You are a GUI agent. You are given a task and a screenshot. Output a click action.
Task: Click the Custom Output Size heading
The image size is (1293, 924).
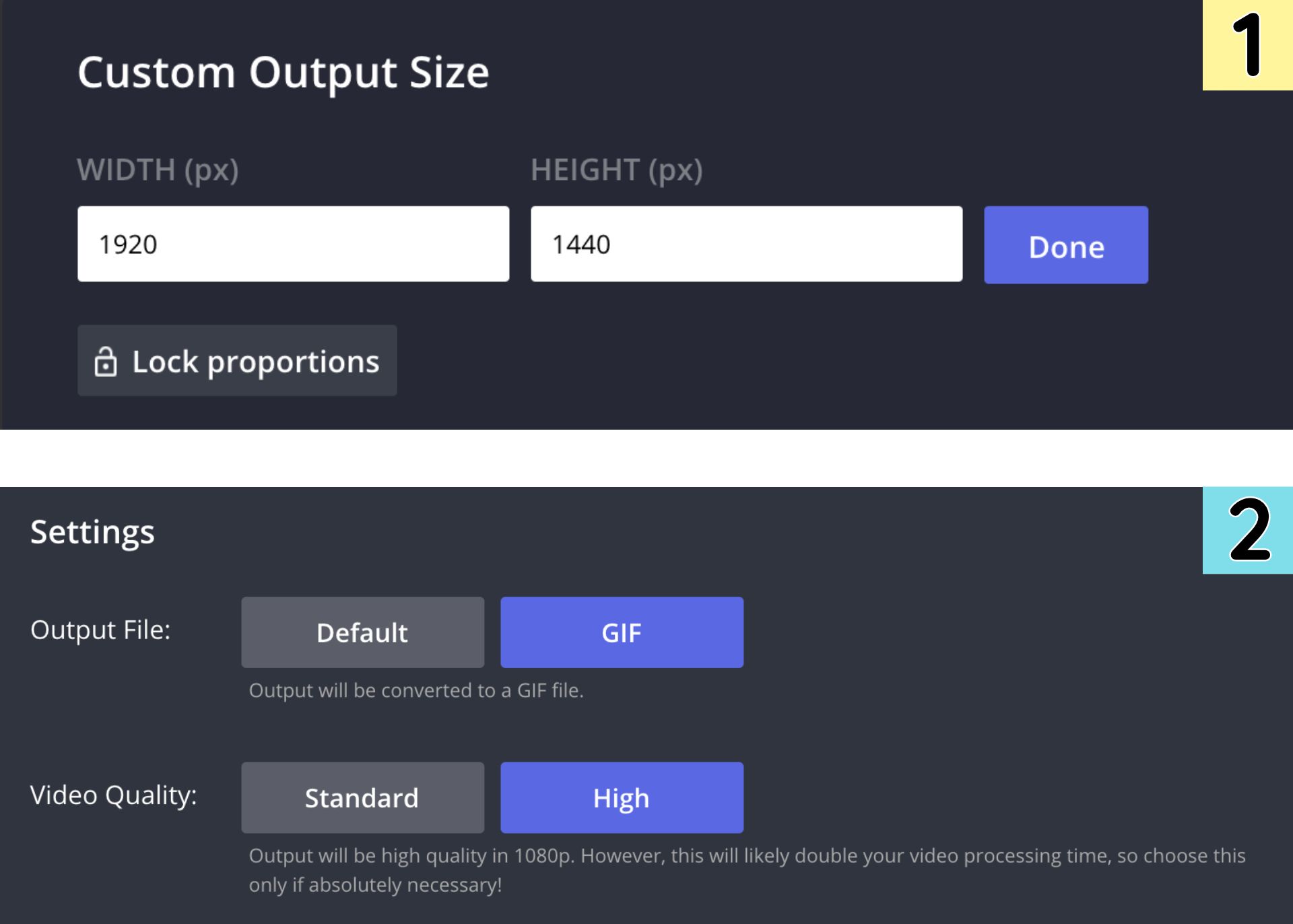tap(283, 72)
